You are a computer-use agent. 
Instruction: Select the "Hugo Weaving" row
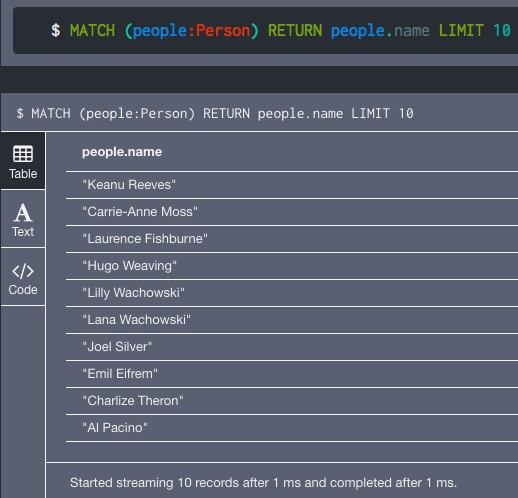(292, 266)
